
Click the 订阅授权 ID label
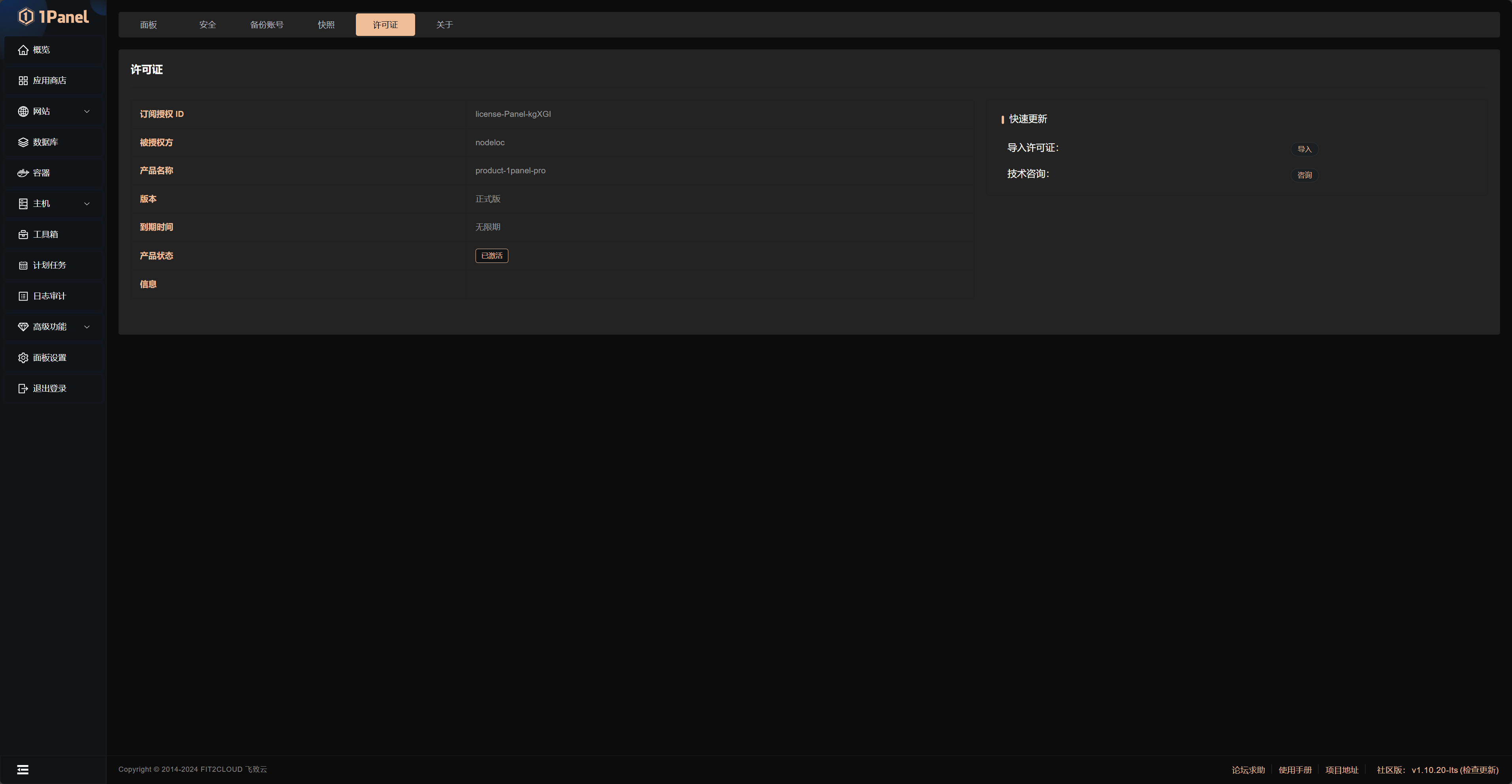point(162,114)
